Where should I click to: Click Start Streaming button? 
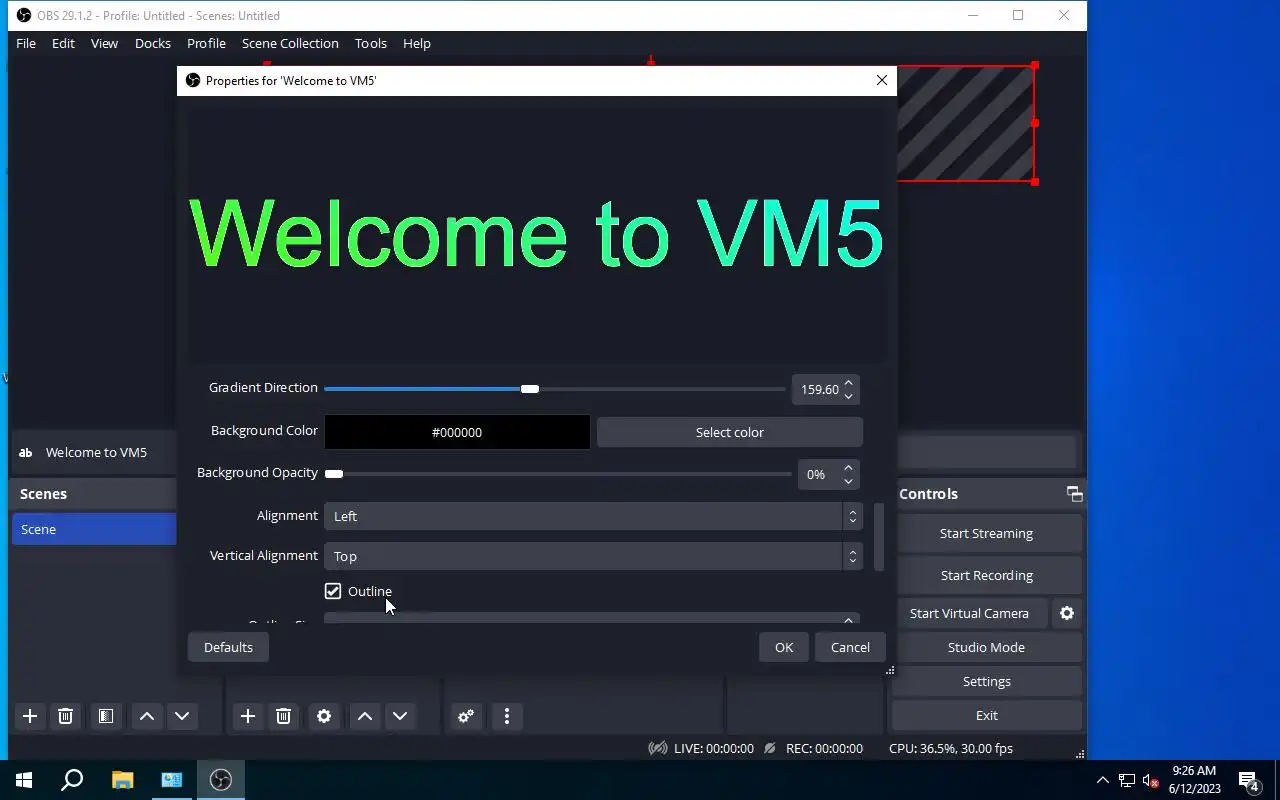coord(986,533)
